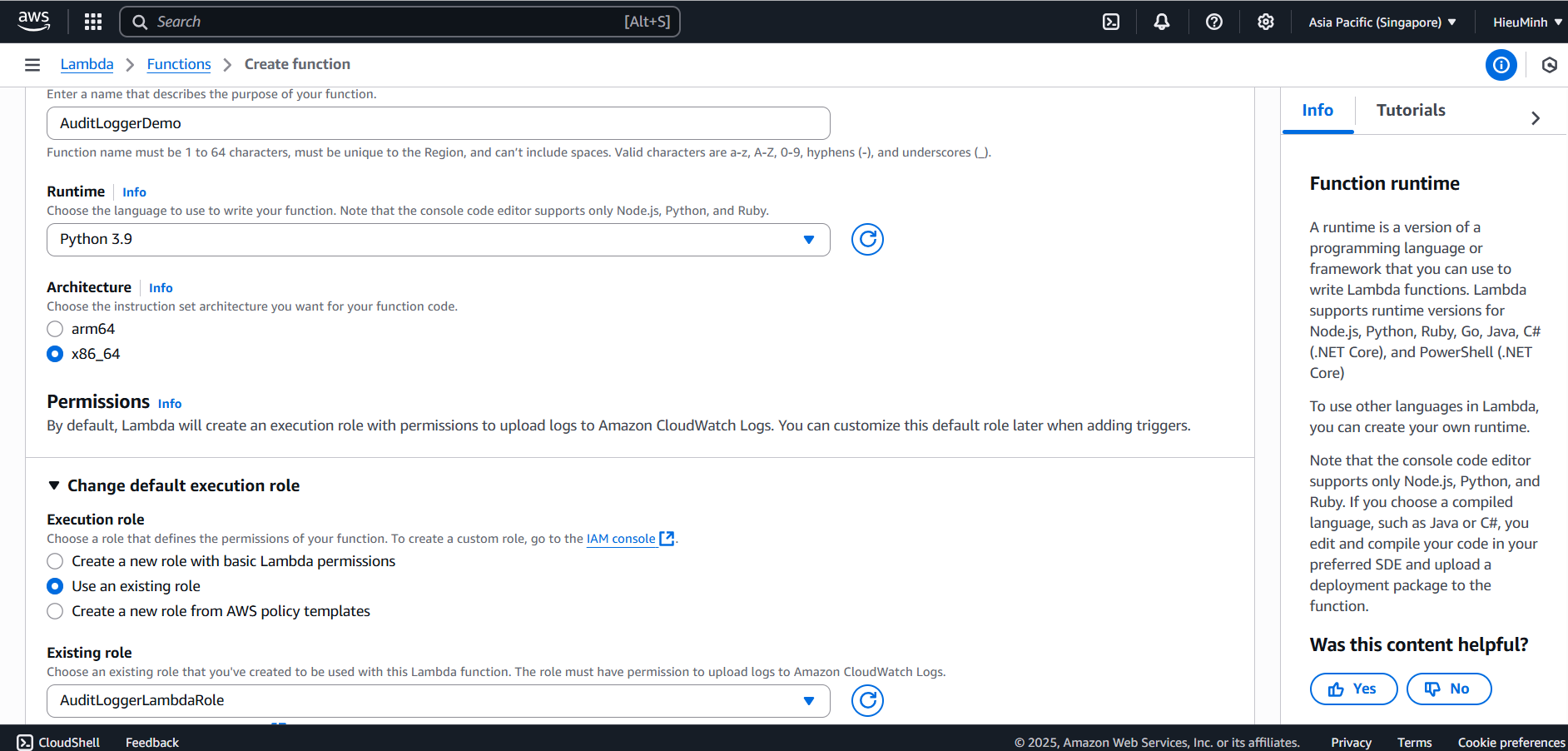Click the CloudShell icon in the footer
Image resolution: width=1568 pixels, height=751 pixels.
pos(25,742)
